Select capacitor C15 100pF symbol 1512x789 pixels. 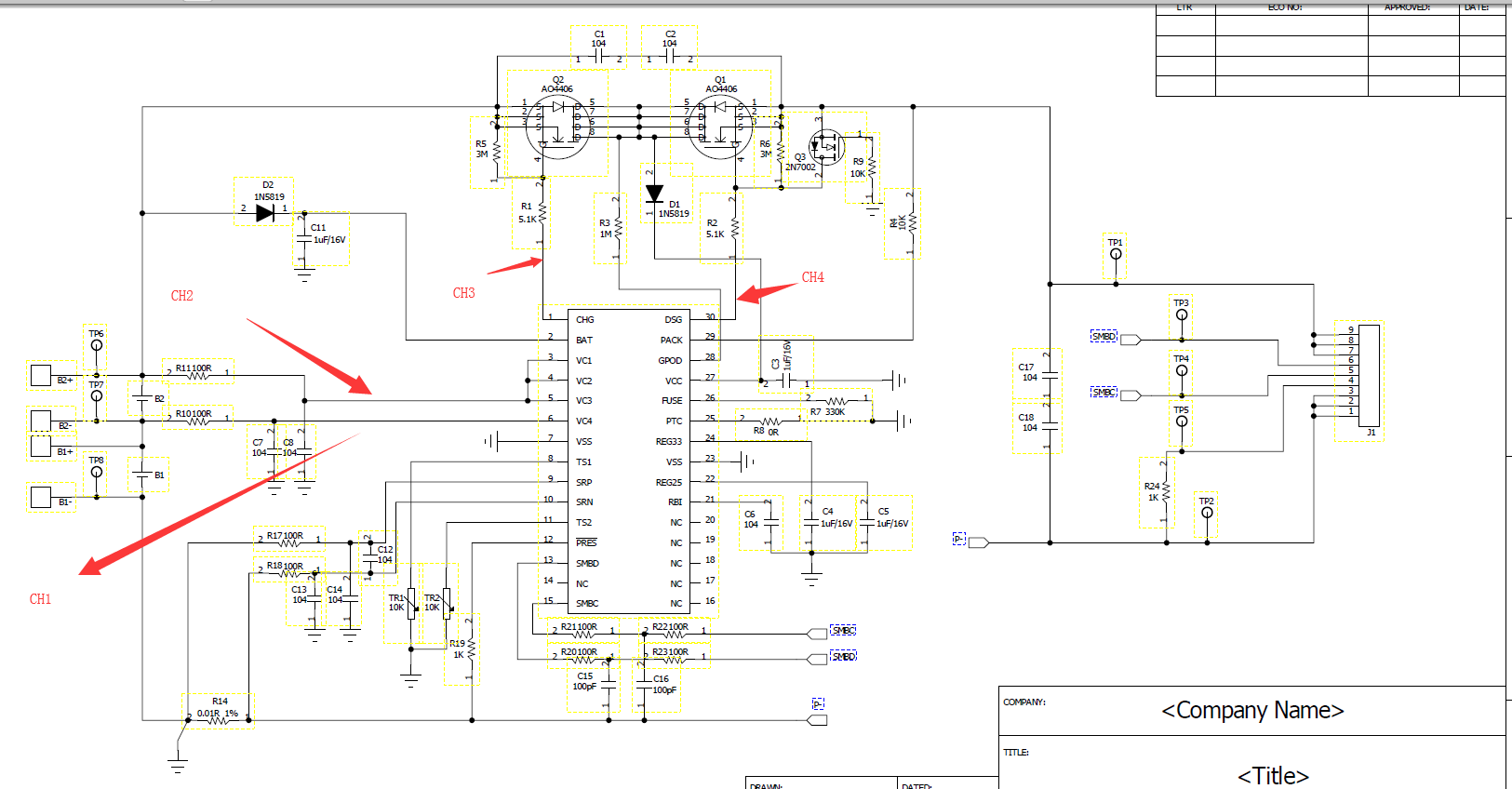click(609, 684)
